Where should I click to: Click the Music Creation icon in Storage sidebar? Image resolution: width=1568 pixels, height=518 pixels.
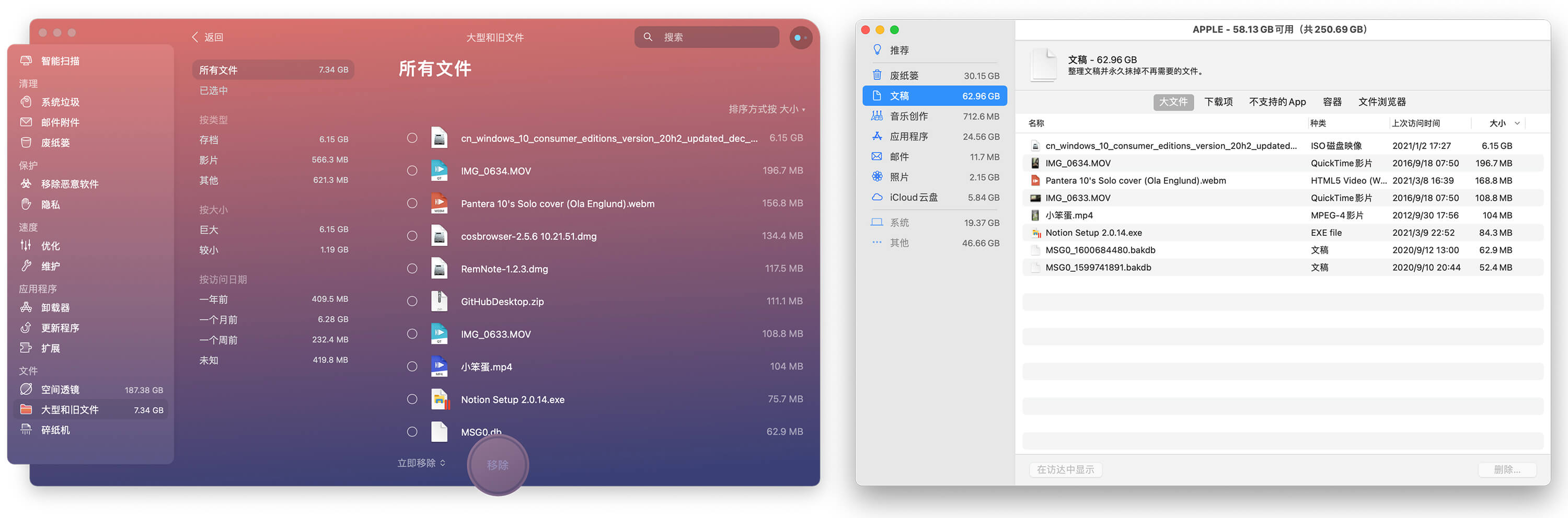tap(877, 116)
